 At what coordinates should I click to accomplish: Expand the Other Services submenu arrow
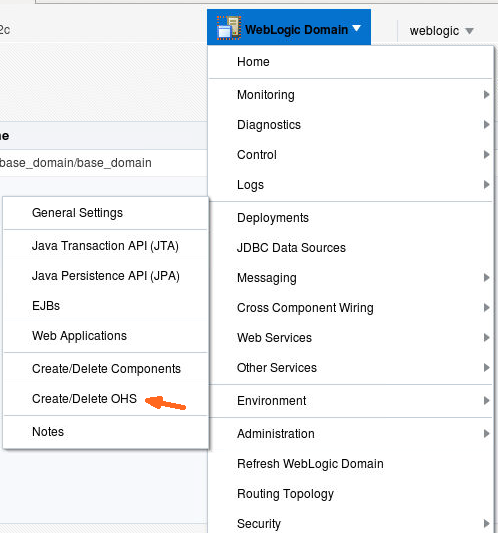click(486, 367)
